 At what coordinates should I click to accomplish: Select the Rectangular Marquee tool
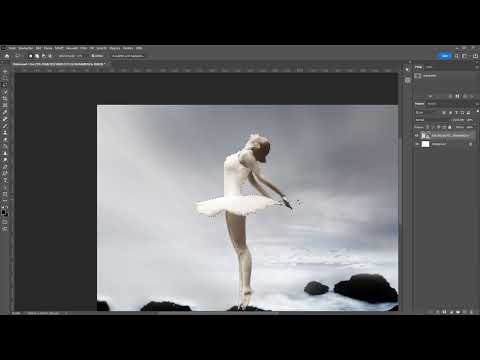5,78
